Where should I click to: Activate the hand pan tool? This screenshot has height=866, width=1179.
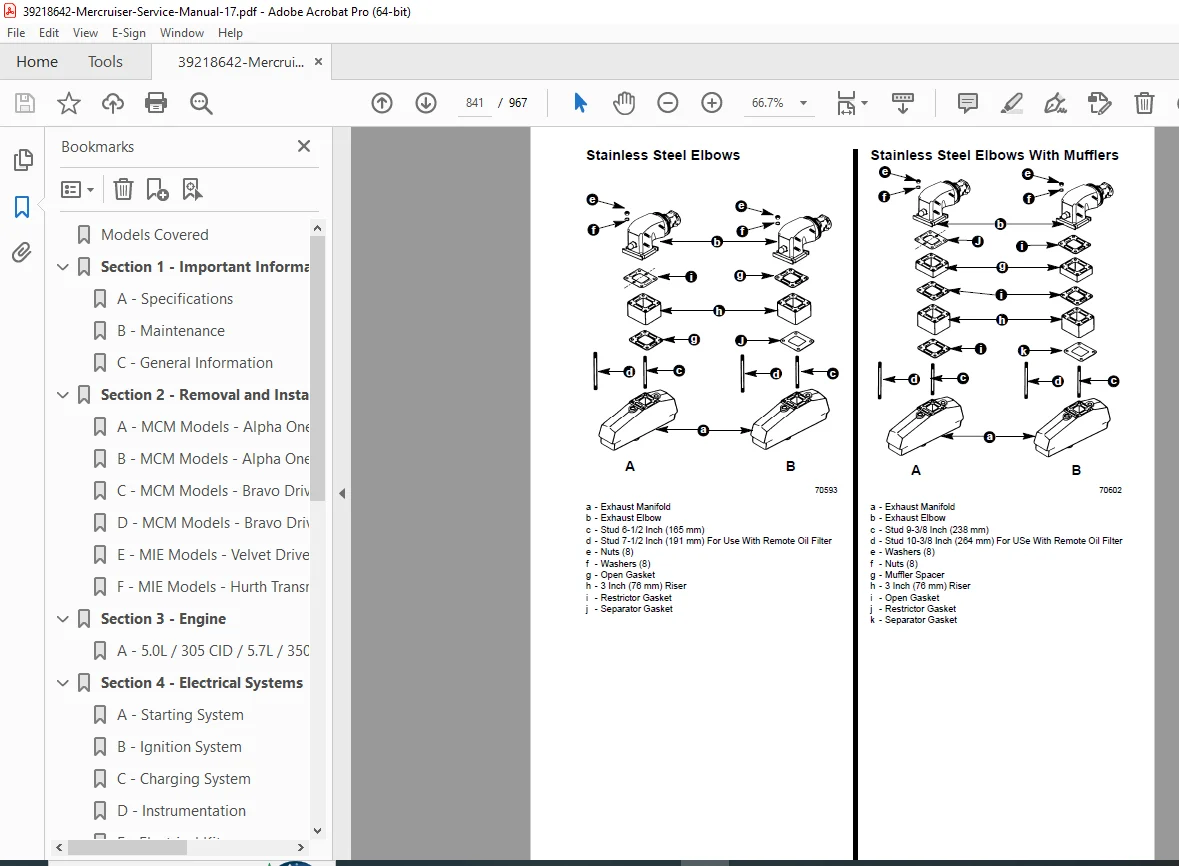point(623,103)
